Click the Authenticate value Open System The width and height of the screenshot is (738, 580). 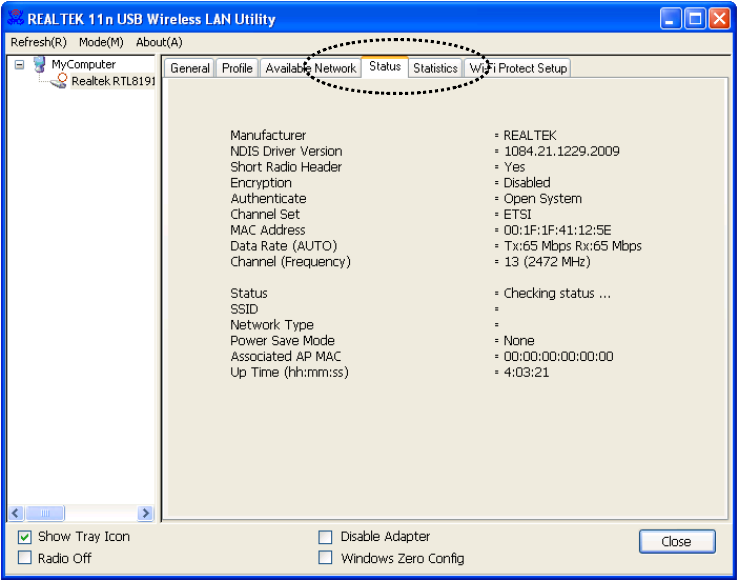point(543,199)
